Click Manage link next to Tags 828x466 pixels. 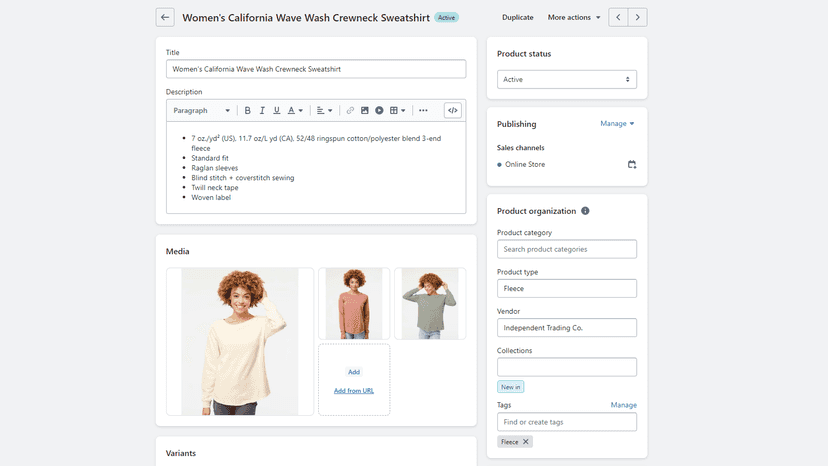click(x=624, y=405)
